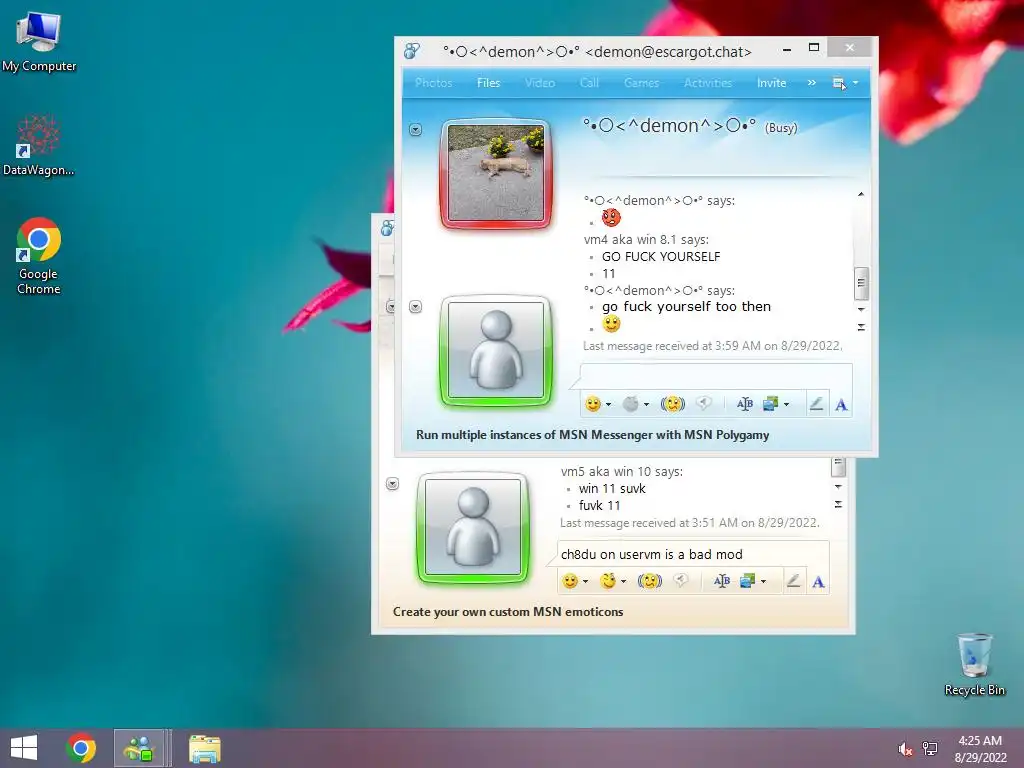Click the scroll down arrow in the back chat history

click(x=838, y=487)
